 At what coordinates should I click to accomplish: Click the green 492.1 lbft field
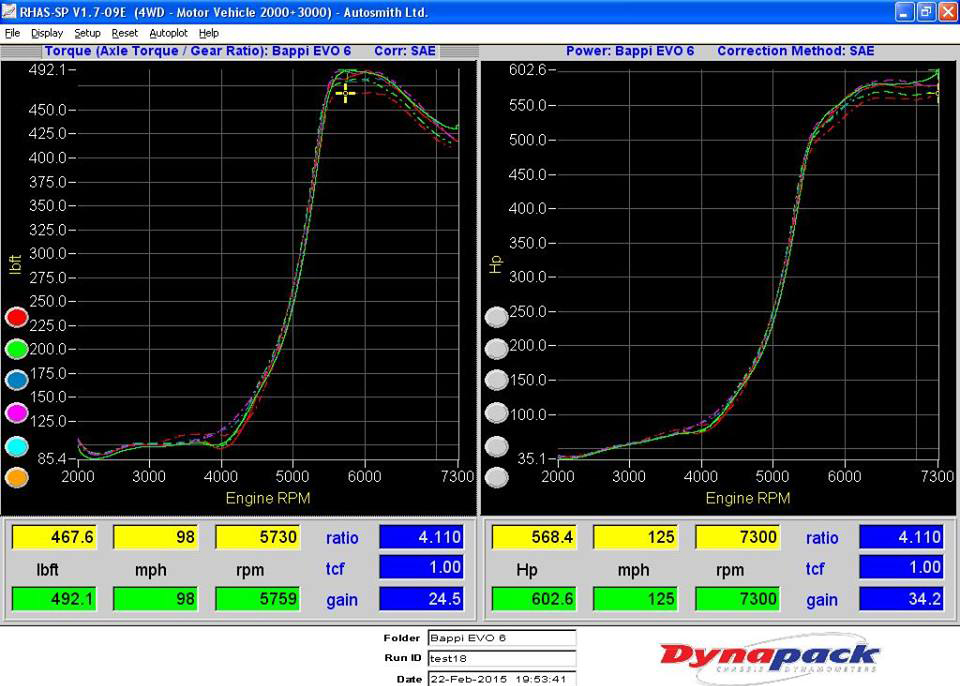54,598
